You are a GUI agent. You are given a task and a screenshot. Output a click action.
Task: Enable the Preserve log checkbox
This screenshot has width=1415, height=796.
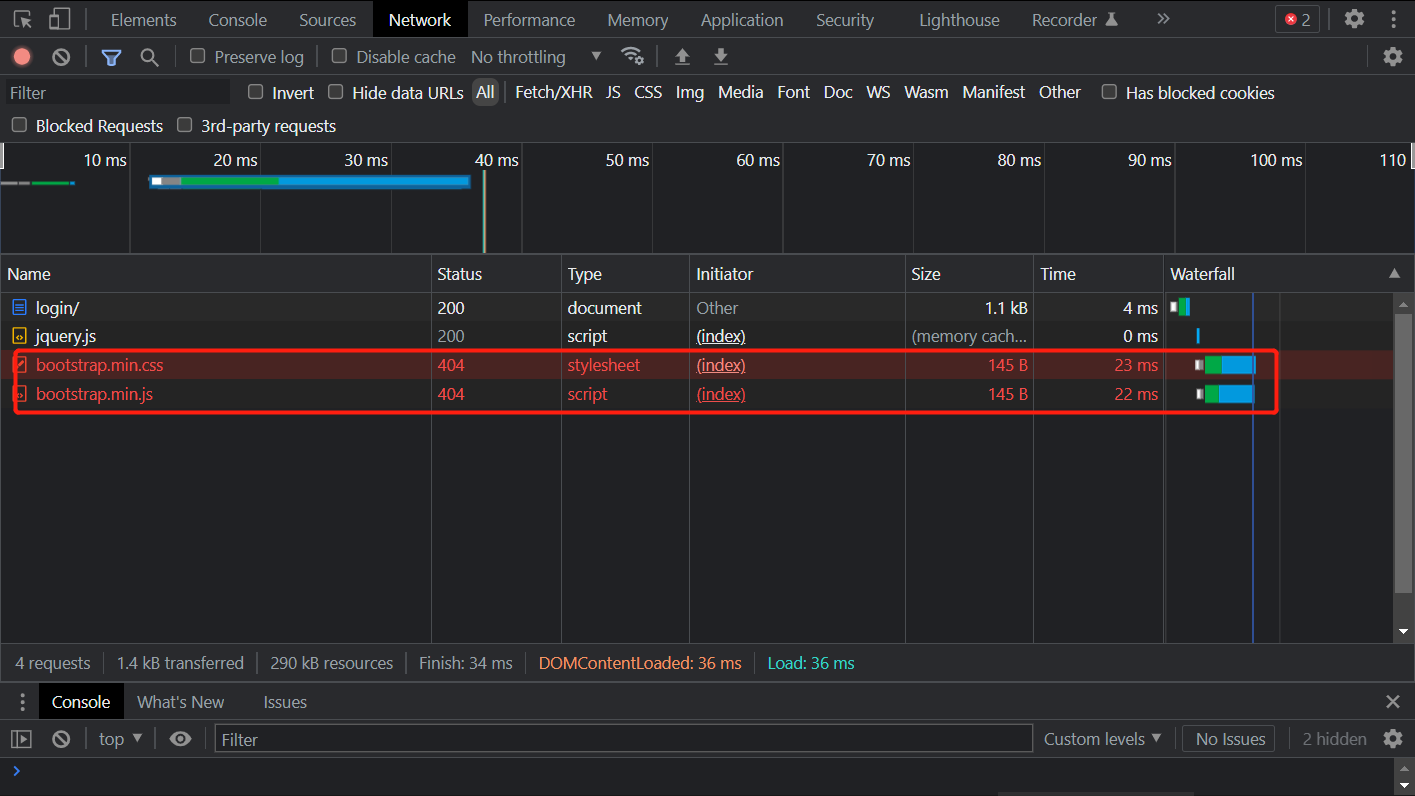pos(198,57)
